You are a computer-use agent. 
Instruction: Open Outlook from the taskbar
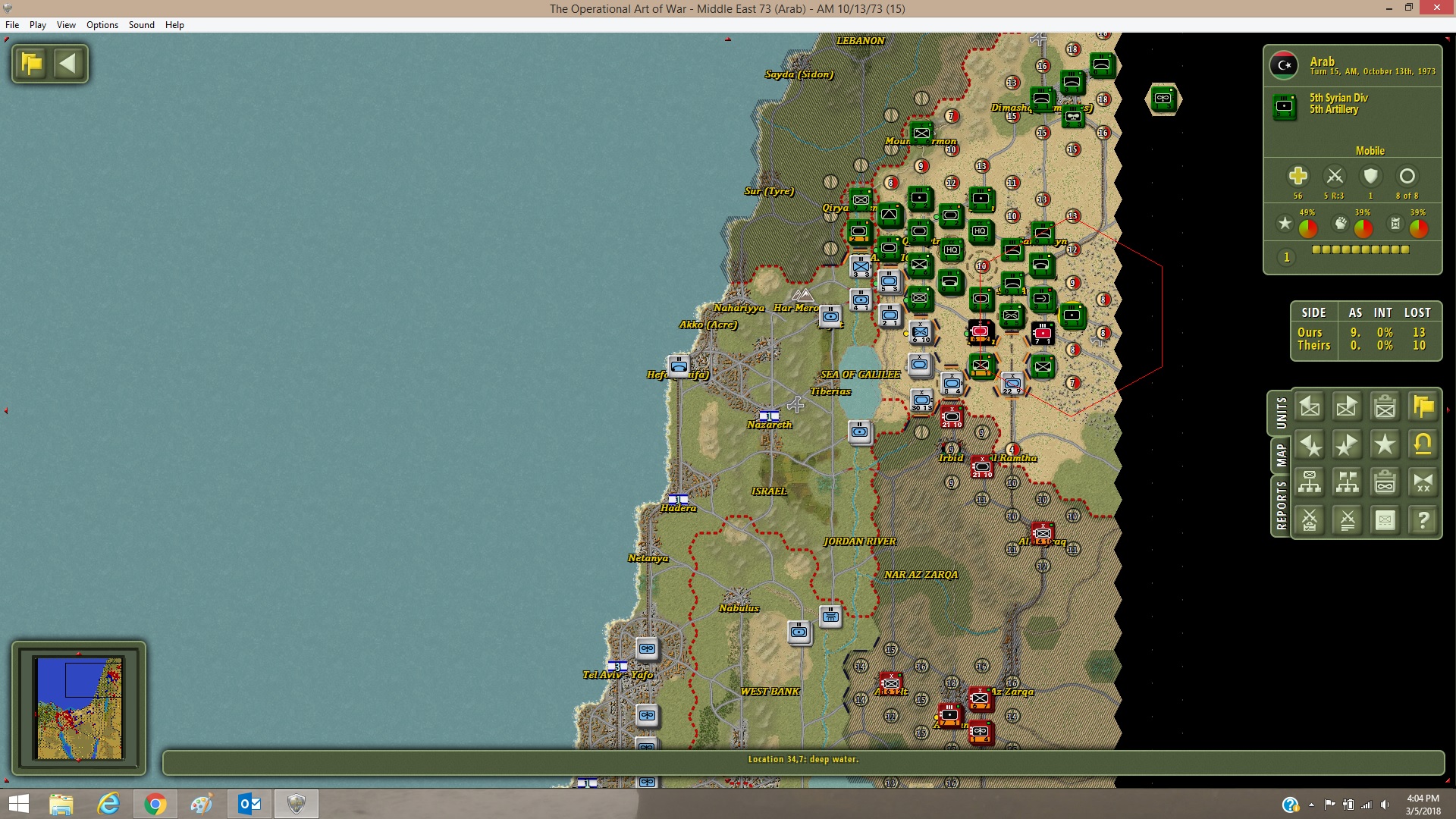[249, 804]
